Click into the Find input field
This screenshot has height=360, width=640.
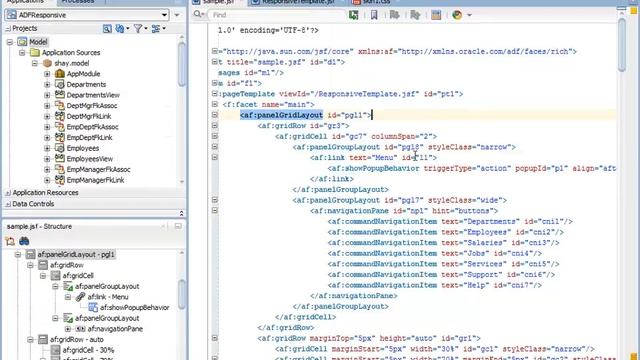(277, 15)
